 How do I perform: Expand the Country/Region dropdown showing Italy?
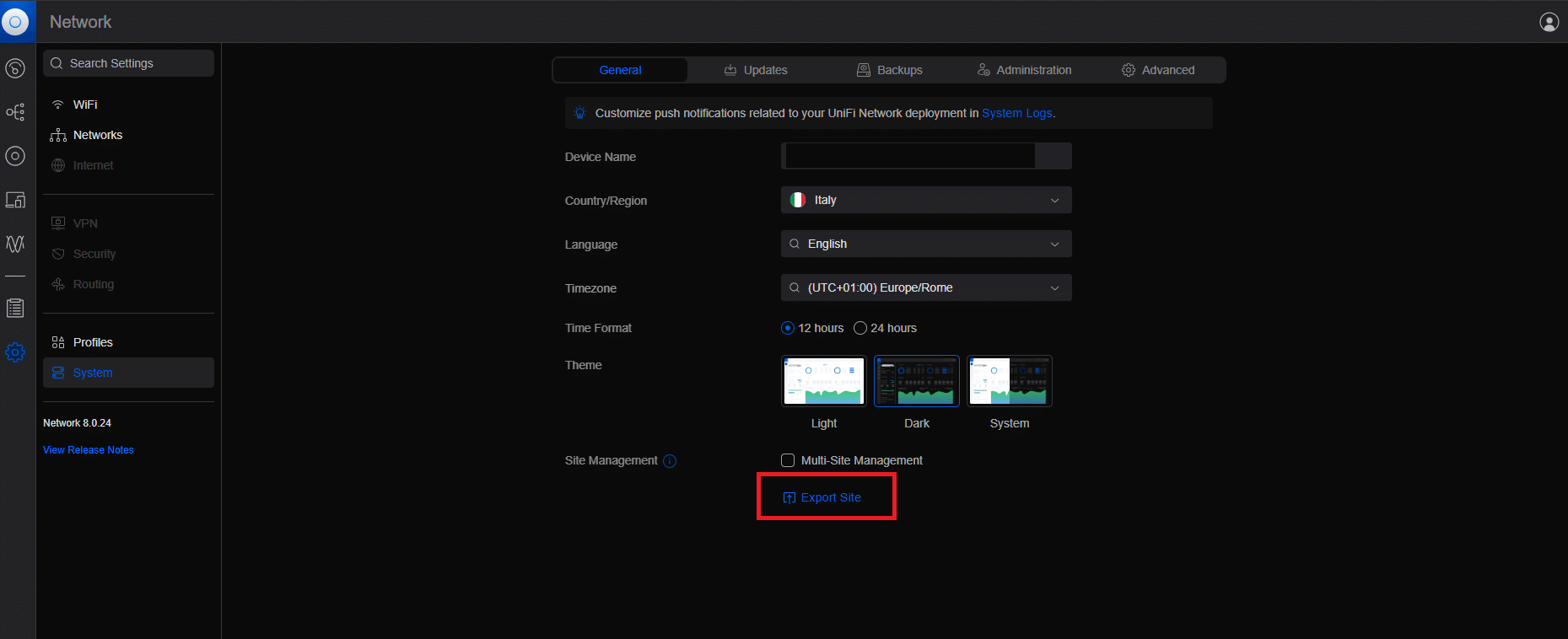click(925, 200)
